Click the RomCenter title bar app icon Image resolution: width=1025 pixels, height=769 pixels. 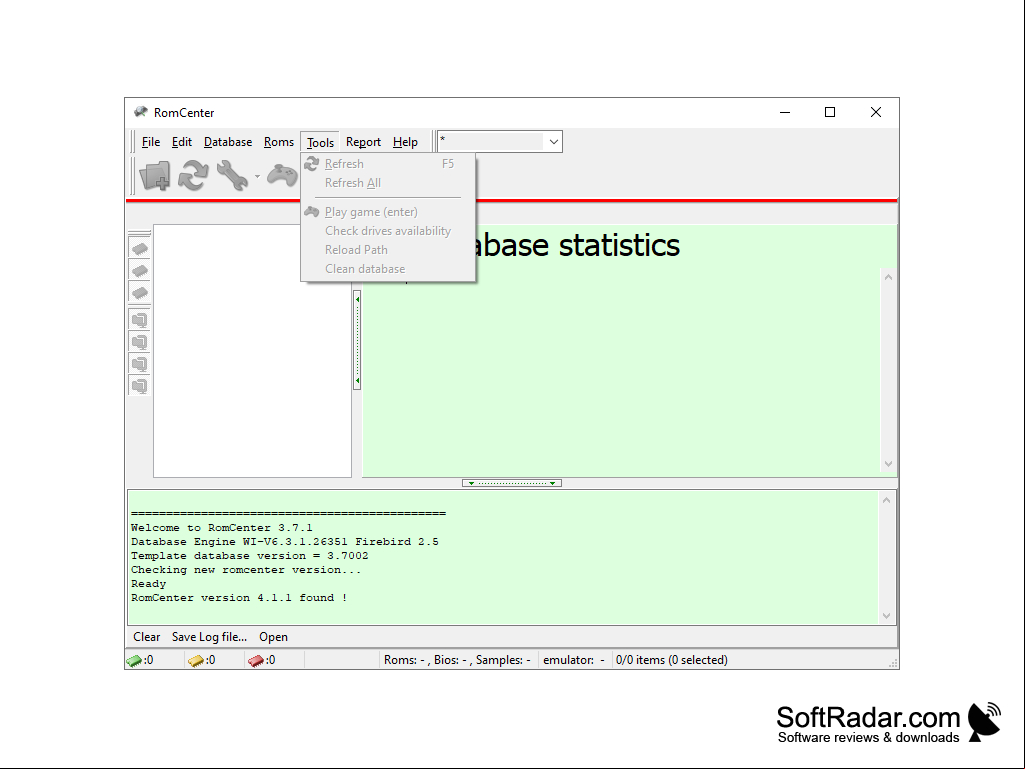click(x=141, y=112)
